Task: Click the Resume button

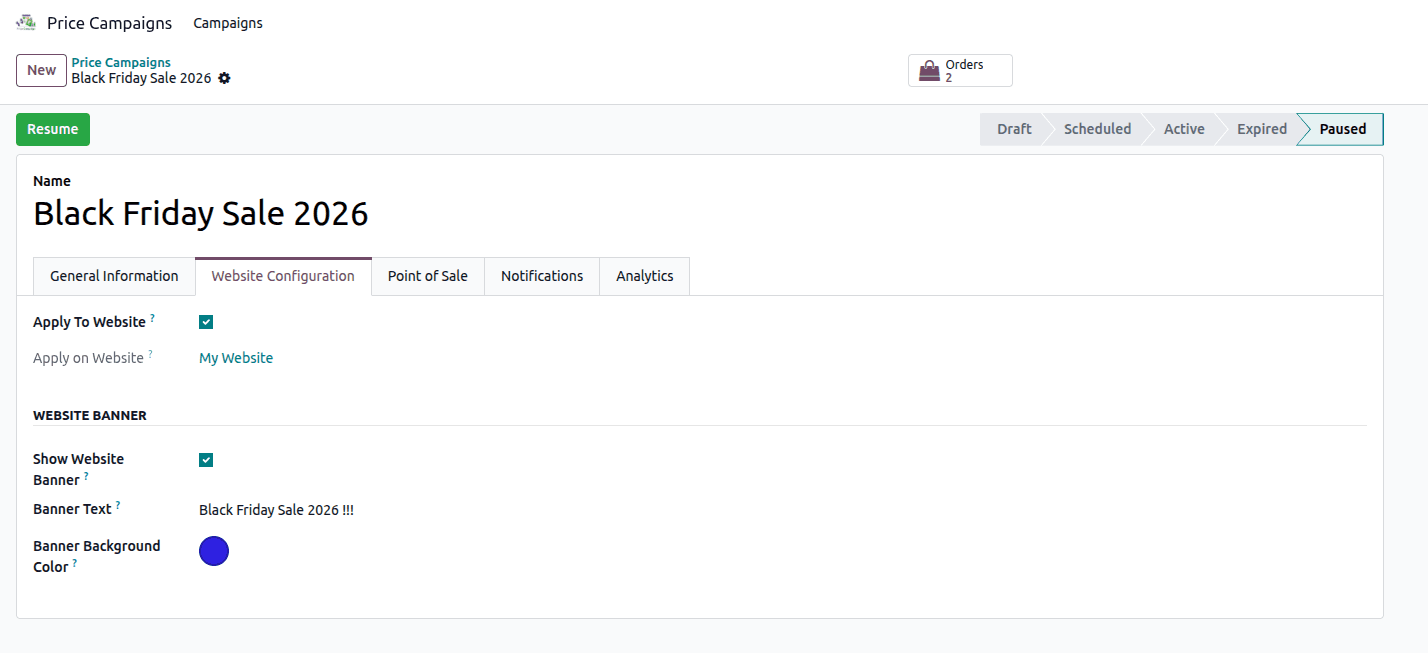Action: click(x=52, y=129)
